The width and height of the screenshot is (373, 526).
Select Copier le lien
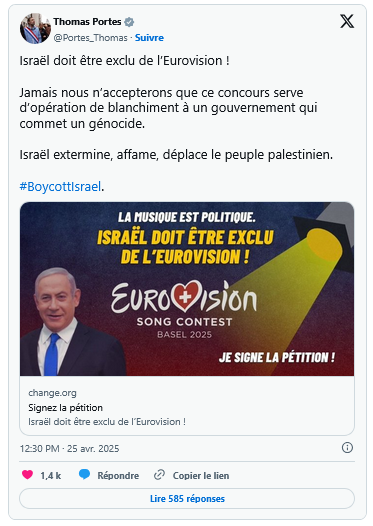[201, 475]
